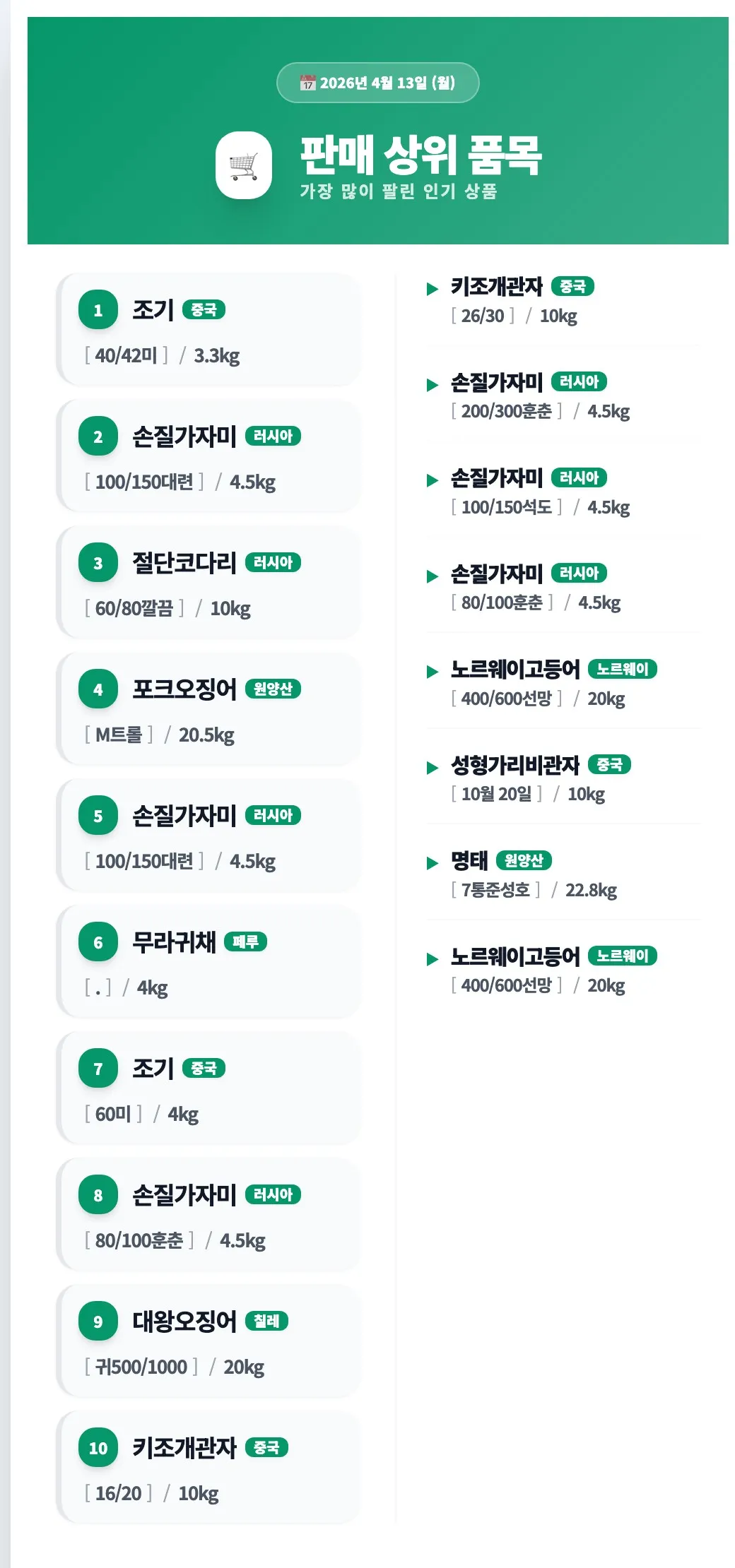Click triangle arrow beside 성형가리비관자
Image resolution: width=735 pixels, height=1568 pixels.
click(x=433, y=768)
